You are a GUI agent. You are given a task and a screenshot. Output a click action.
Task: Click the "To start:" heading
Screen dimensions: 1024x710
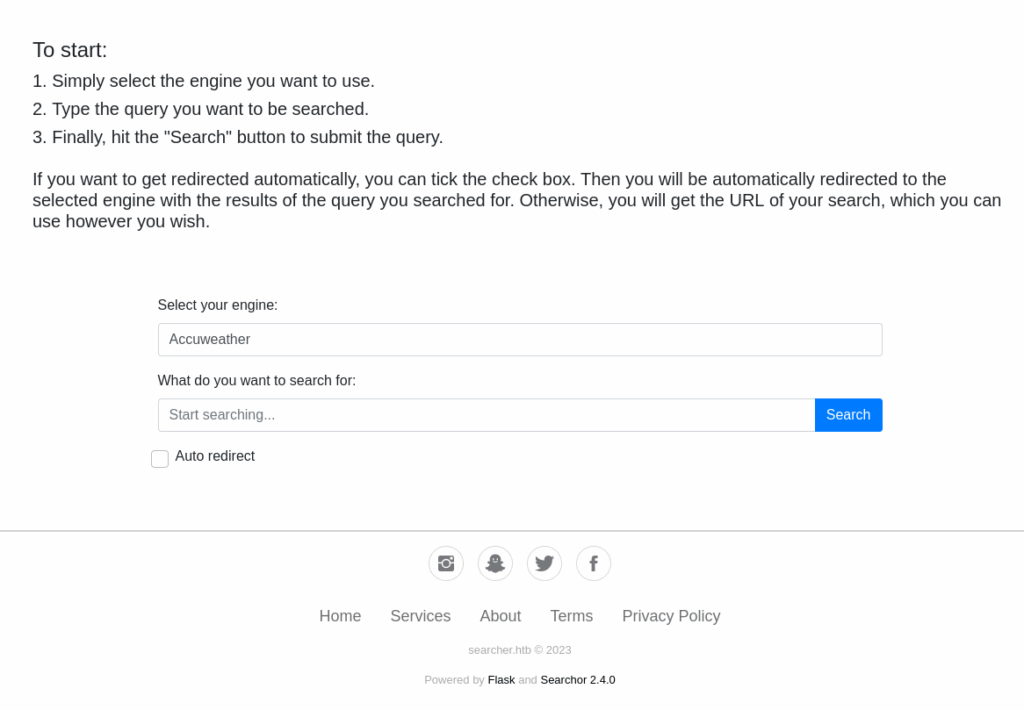coord(70,50)
